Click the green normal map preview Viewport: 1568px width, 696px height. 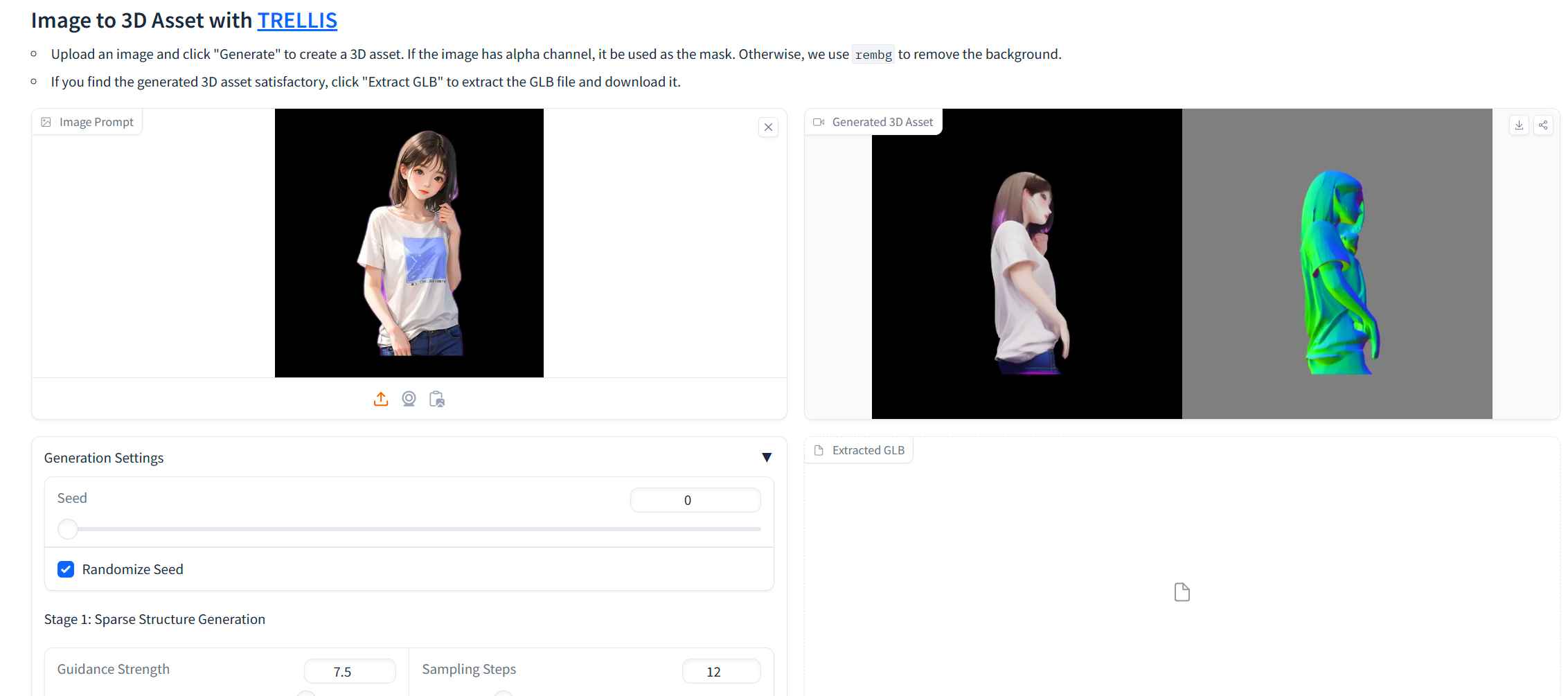[x=1337, y=270]
